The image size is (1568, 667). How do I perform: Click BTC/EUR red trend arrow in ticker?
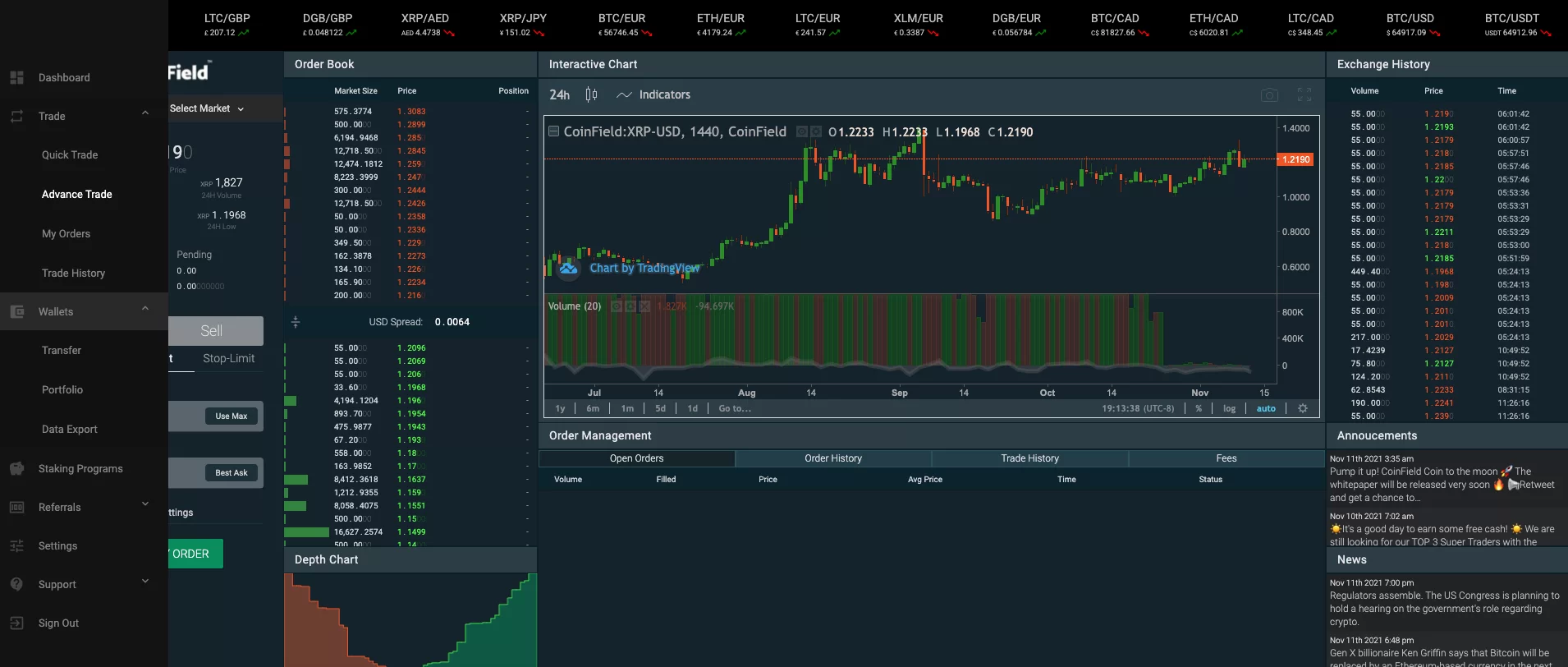(x=647, y=33)
